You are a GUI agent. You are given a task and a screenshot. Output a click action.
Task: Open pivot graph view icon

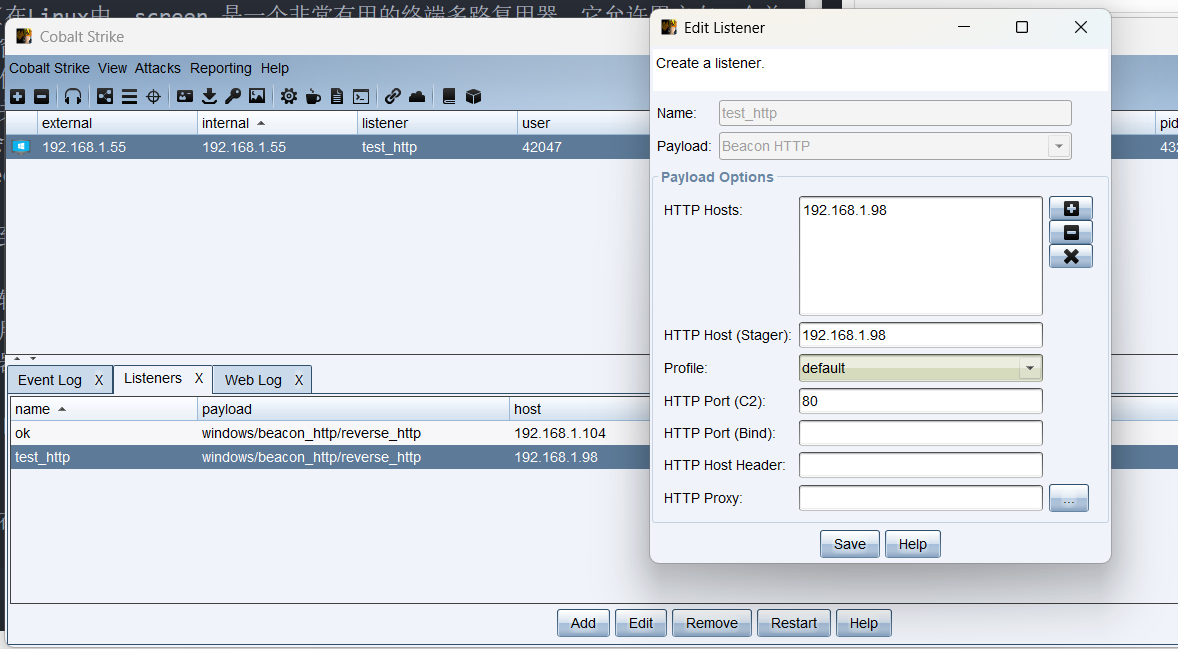tap(105, 96)
